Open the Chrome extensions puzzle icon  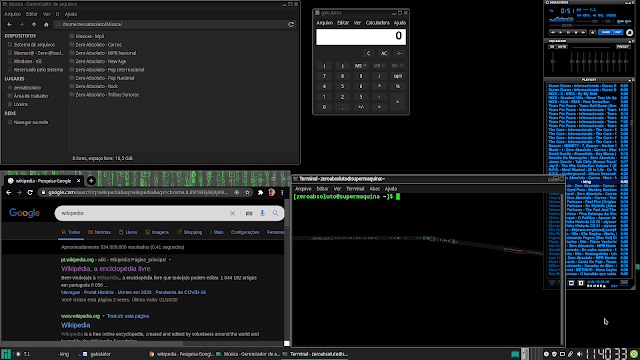coord(260,192)
